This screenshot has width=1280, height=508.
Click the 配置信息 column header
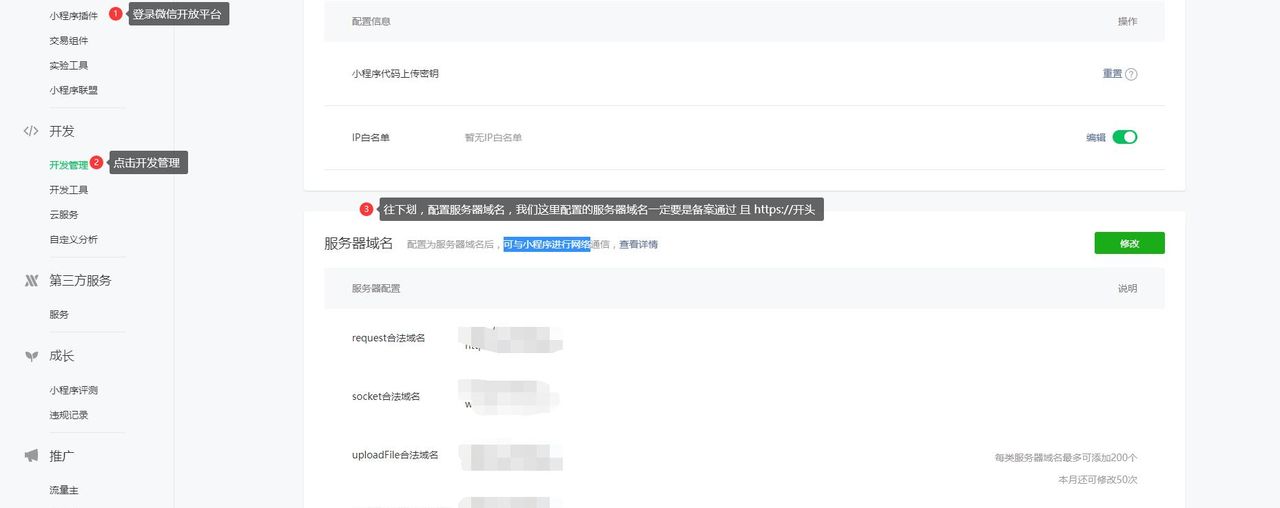point(371,21)
